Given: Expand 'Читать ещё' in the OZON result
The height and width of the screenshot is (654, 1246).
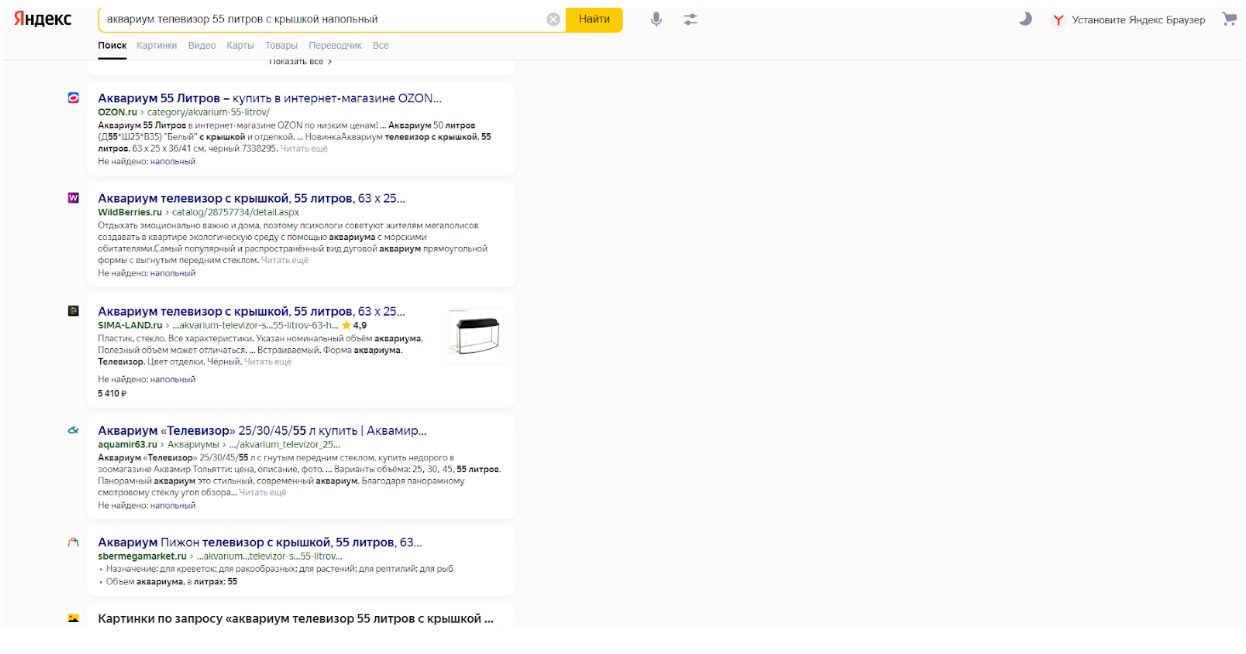Looking at the screenshot, I should 304,148.
